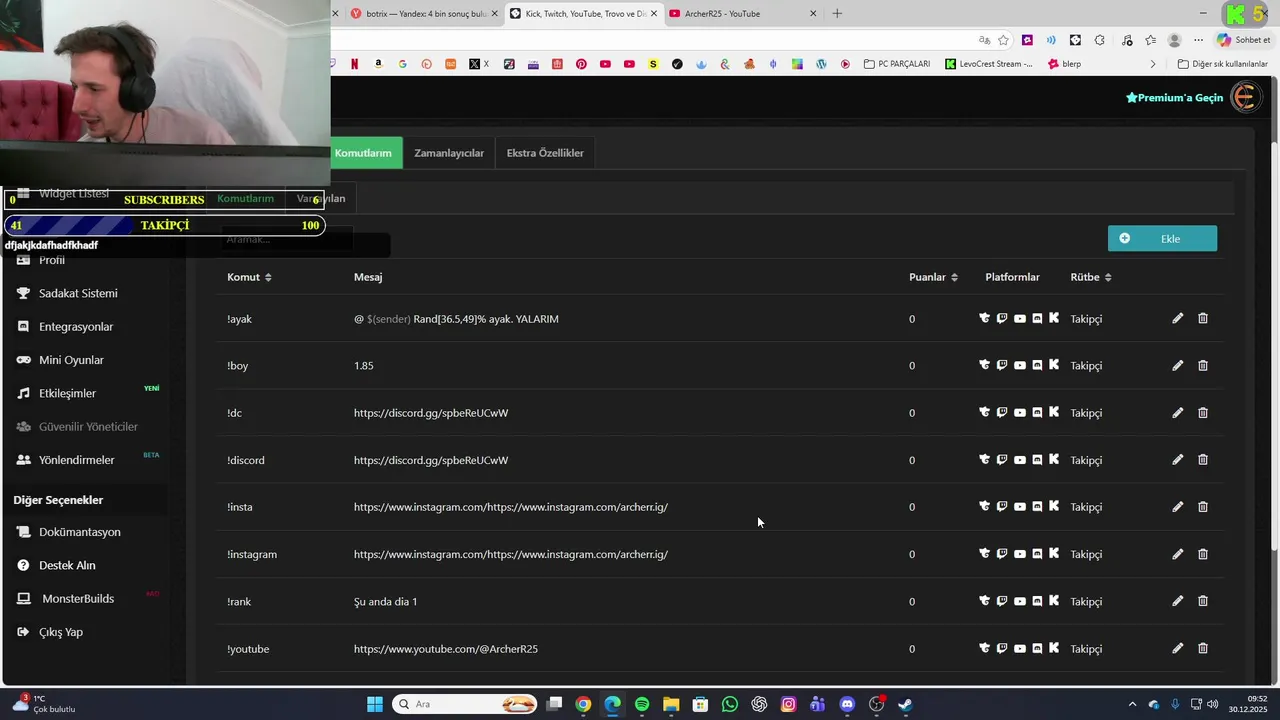
Task: Click the Windows Start button
Action: point(375,704)
